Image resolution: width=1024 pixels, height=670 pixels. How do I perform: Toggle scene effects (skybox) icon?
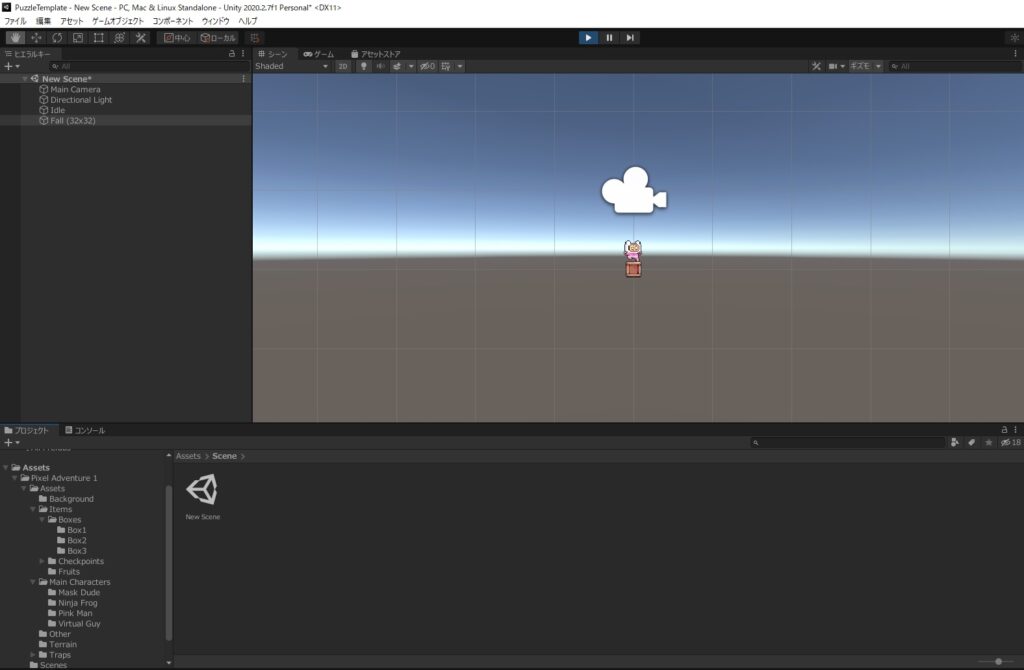(x=396, y=66)
